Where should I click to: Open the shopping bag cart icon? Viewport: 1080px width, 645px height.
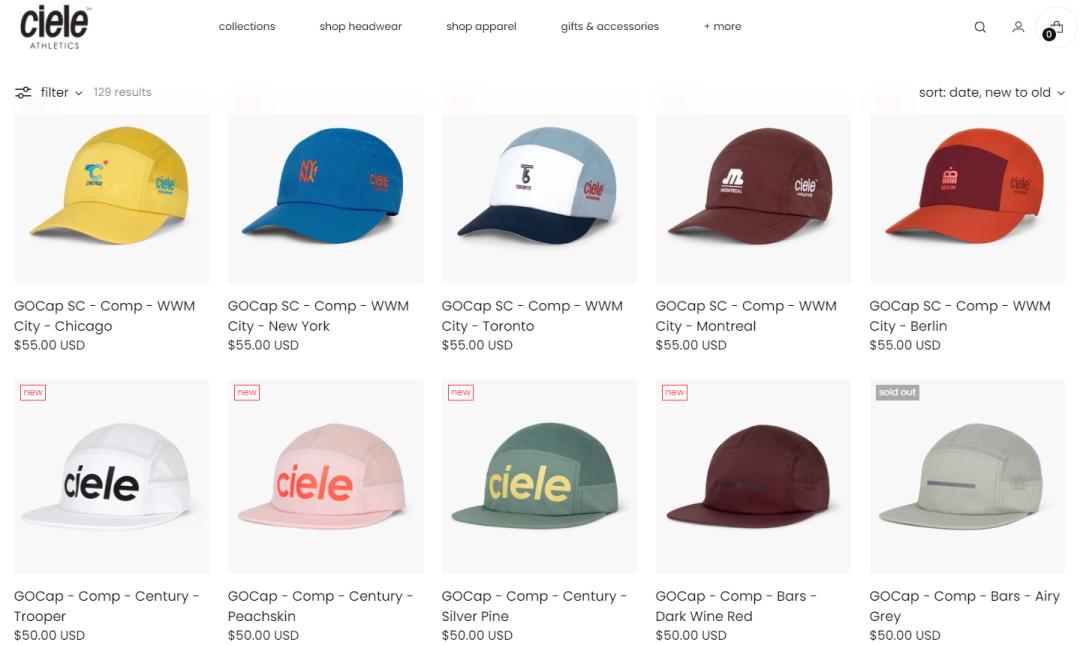1055,28
